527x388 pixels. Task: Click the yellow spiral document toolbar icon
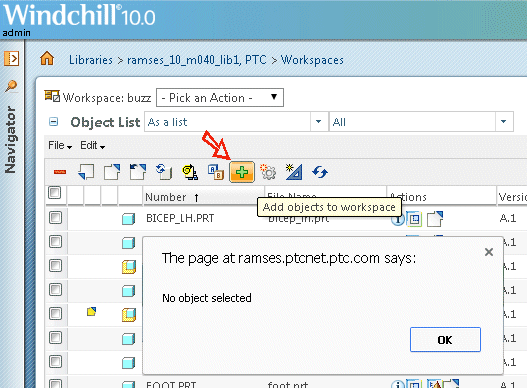(190, 172)
